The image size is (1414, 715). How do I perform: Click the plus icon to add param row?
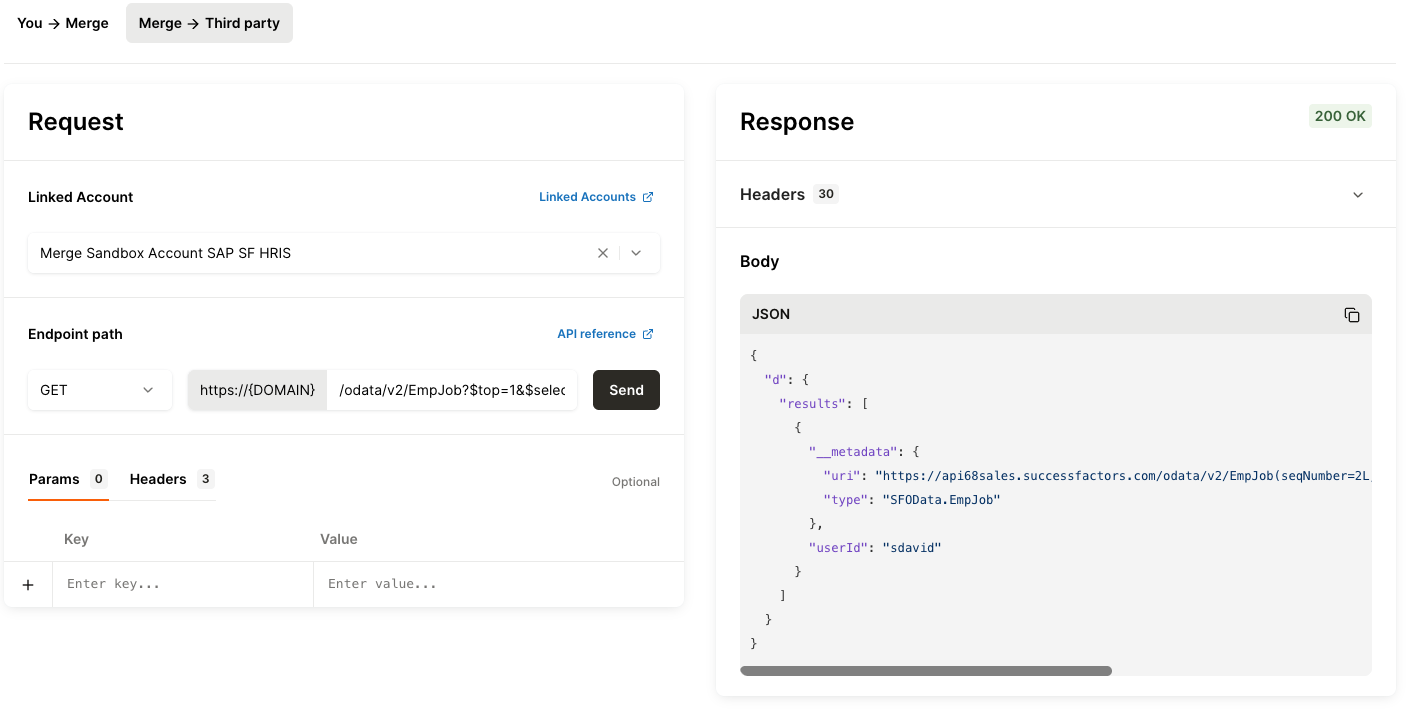tap(28, 584)
